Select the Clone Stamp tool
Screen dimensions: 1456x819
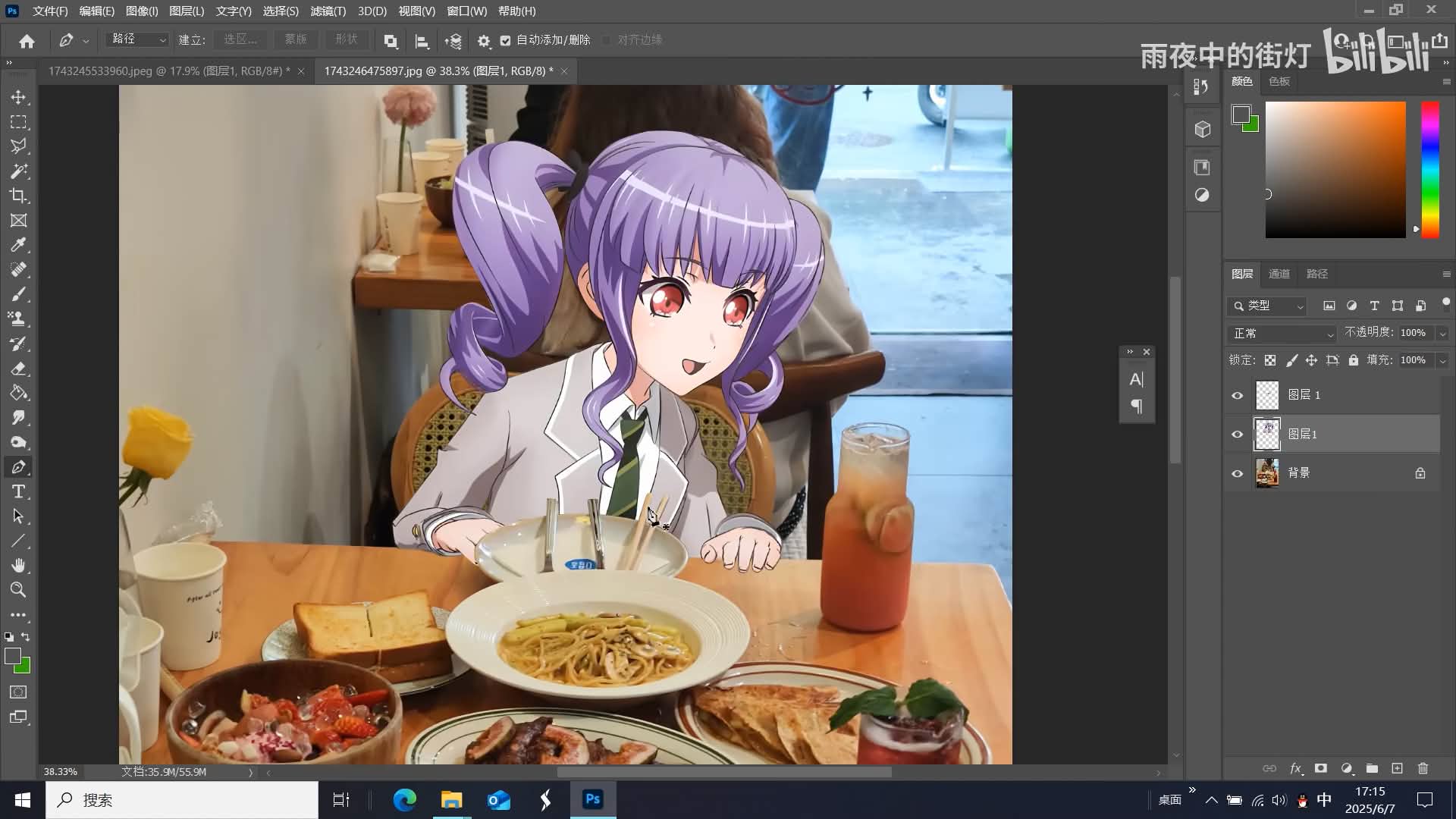tap(18, 319)
